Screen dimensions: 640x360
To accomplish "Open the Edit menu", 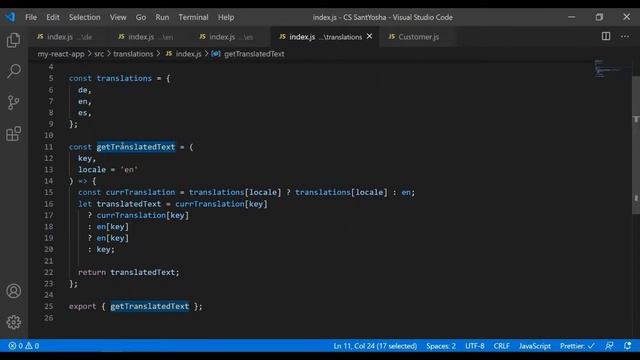I will [53, 17].
